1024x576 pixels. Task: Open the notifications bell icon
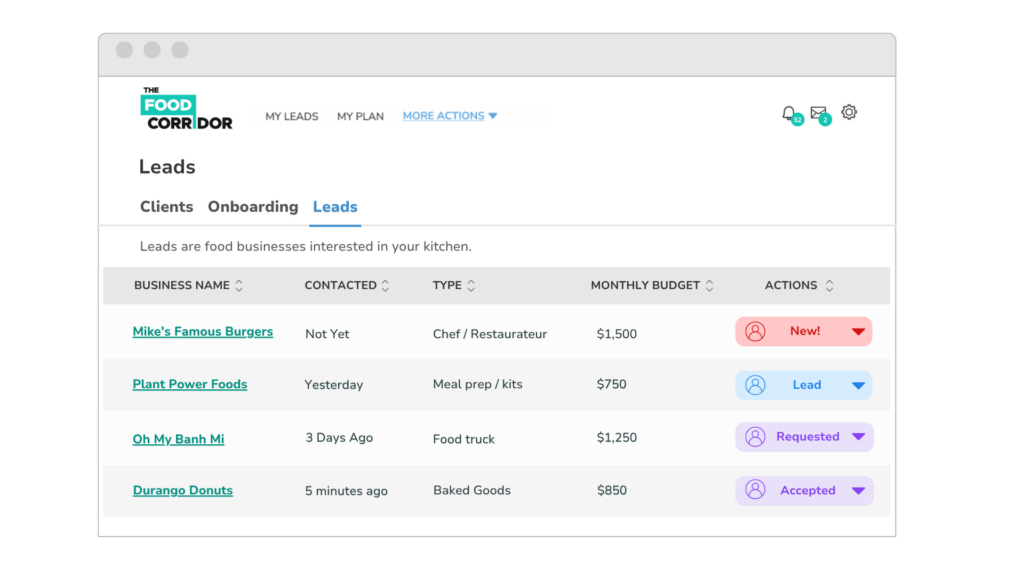click(789, 114)
